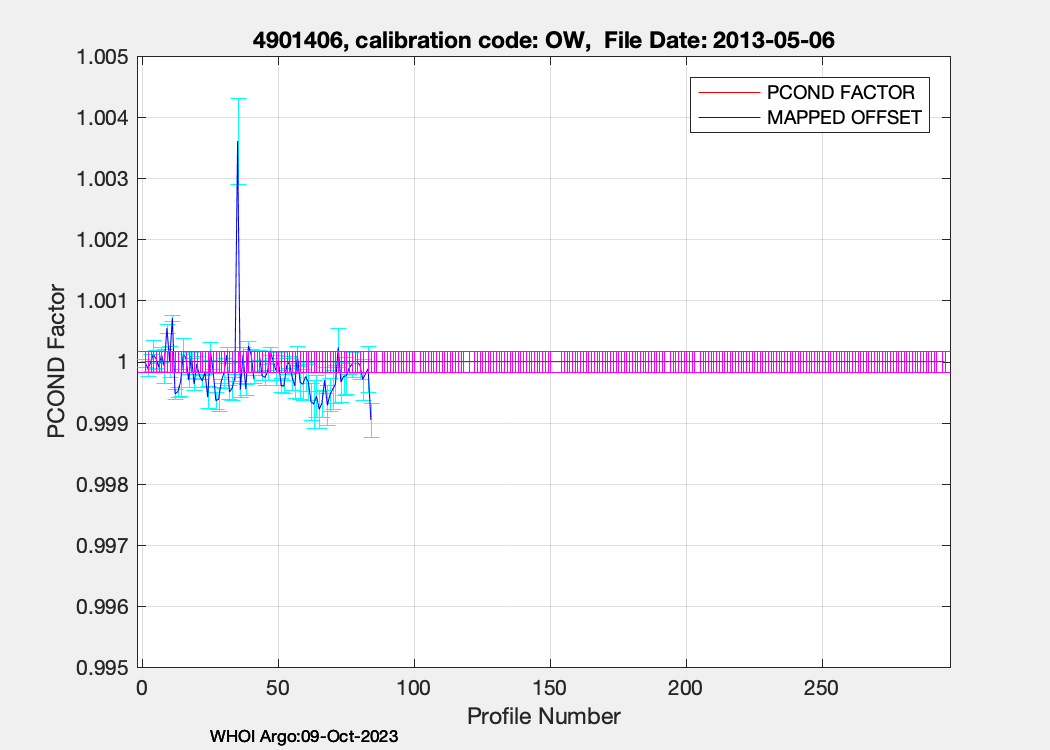Select the PCOND FACTOR legend label

coord(840,93)
